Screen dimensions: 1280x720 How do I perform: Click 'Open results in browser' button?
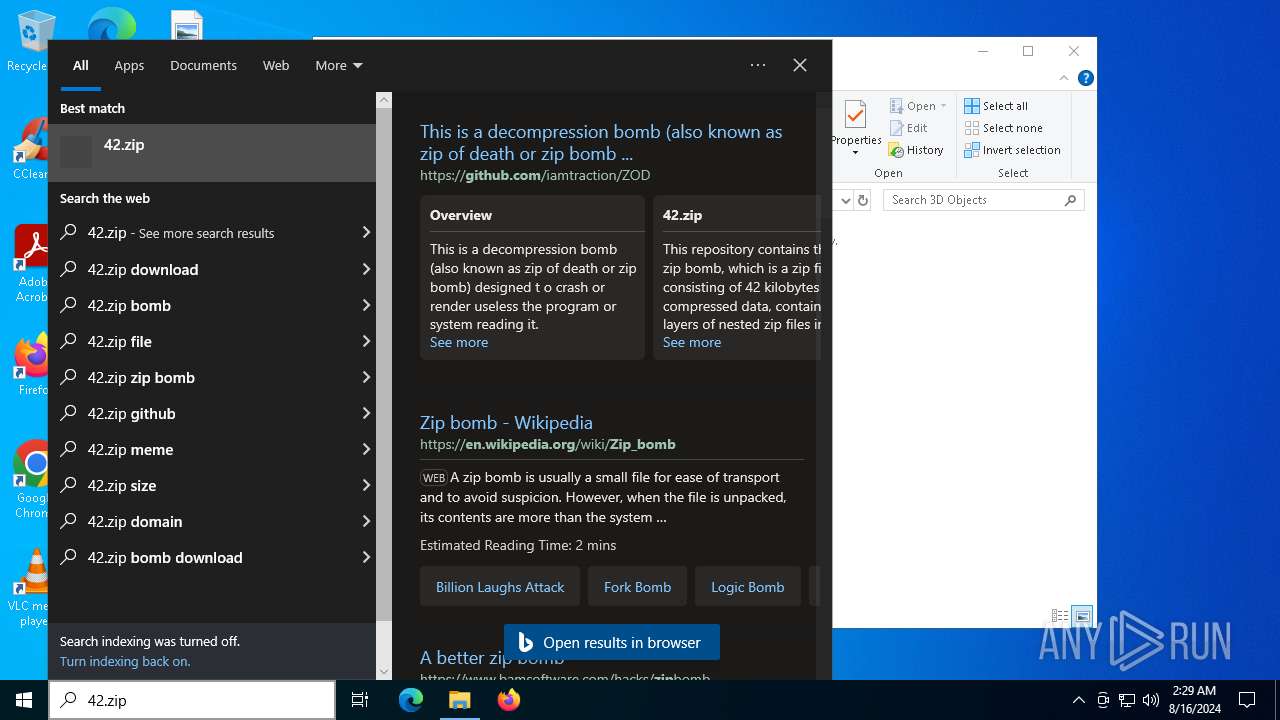pos(612,642)
